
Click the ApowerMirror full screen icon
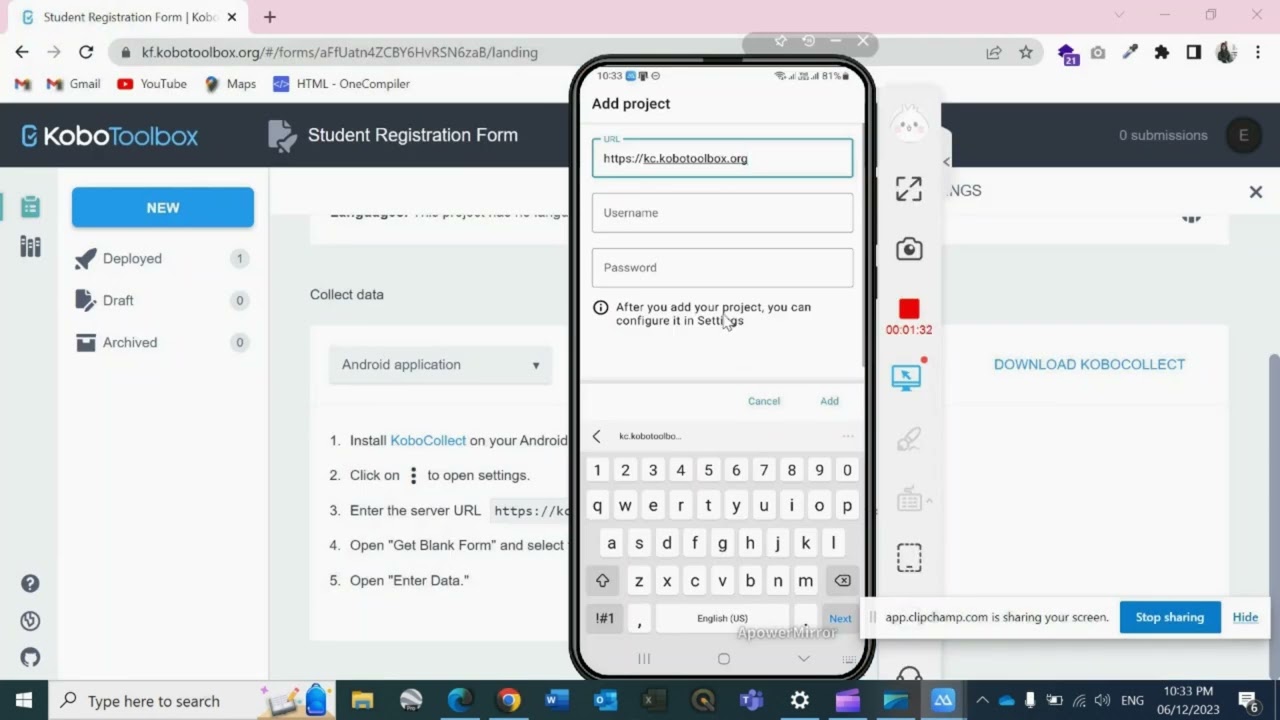point(909,189)
